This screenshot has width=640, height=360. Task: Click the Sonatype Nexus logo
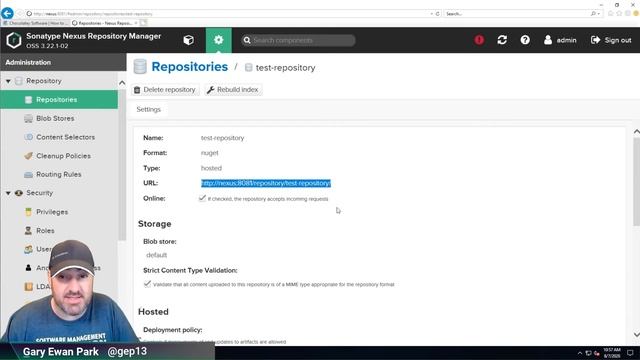(x=14, y=40)
